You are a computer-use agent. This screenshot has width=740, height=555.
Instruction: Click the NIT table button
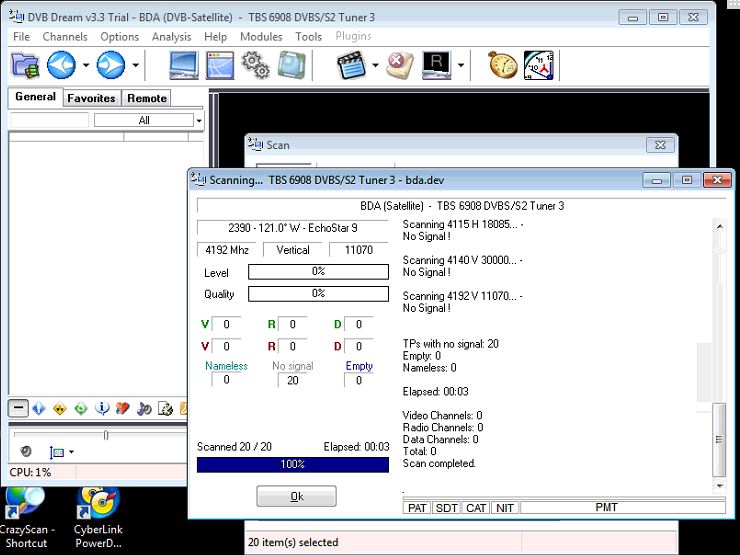pyautogui.click(x=505, y=508)
